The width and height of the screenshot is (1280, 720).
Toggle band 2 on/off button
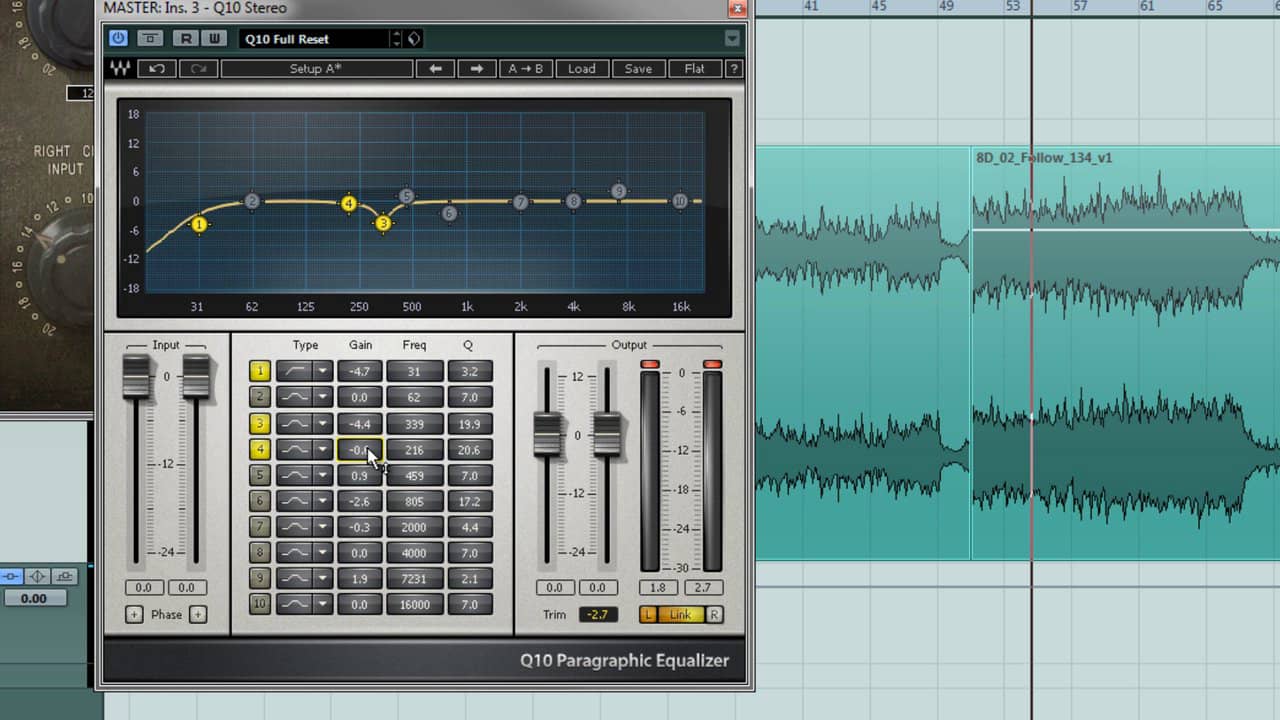pos(260,397)
